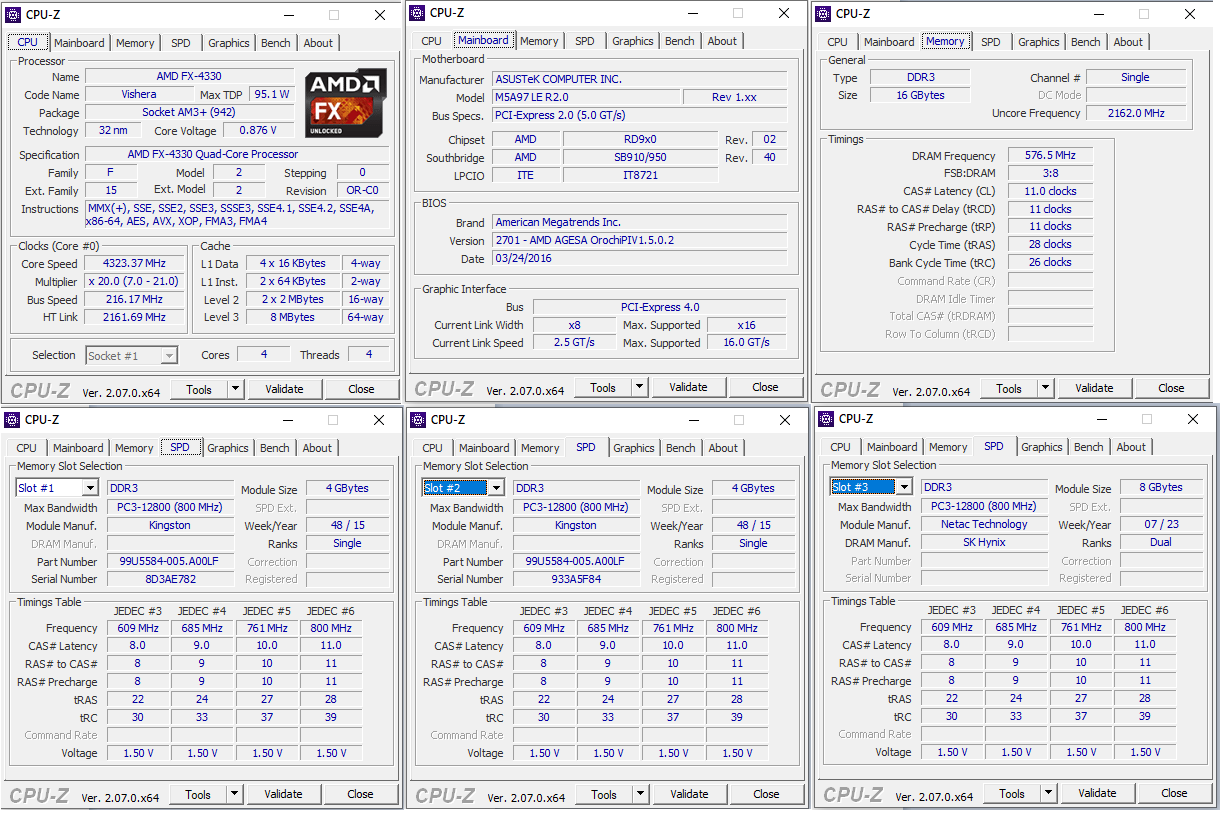Image resolution: width=1222 pixels, height=813 pixels.
Task: Click CPU-Z title icon in the Slot #1 window
Action: pyautogui.click(x=13, y=420)
